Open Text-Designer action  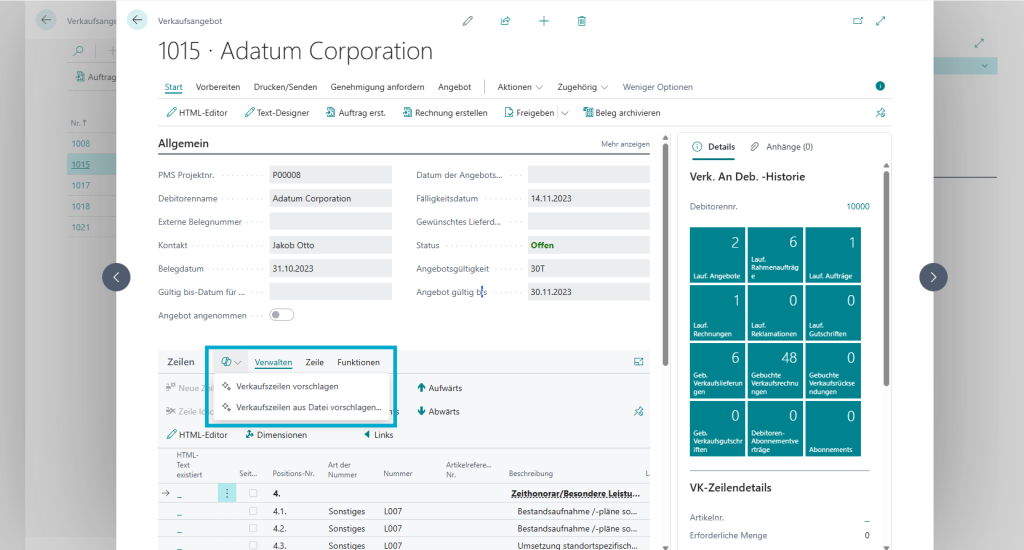[277, 113]
